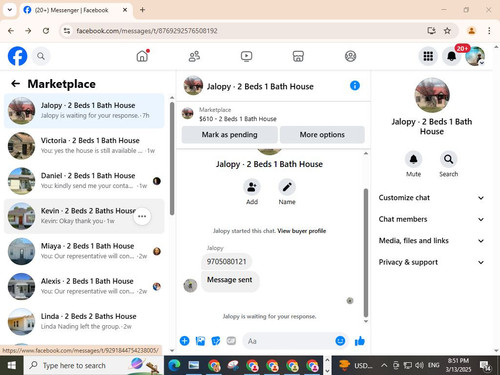Open the Marketplace storefront icon

[x=298, y=56]
